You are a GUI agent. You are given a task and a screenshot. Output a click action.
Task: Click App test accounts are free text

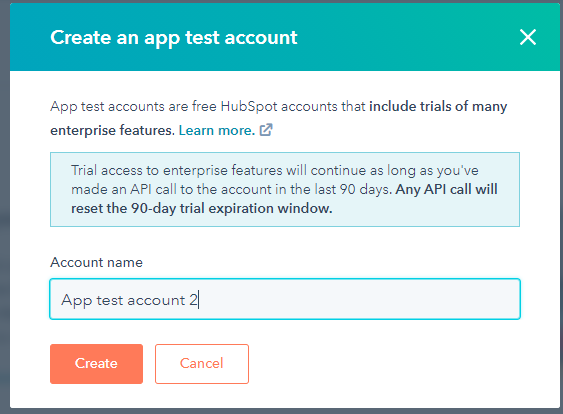click(x=134, y=107)
